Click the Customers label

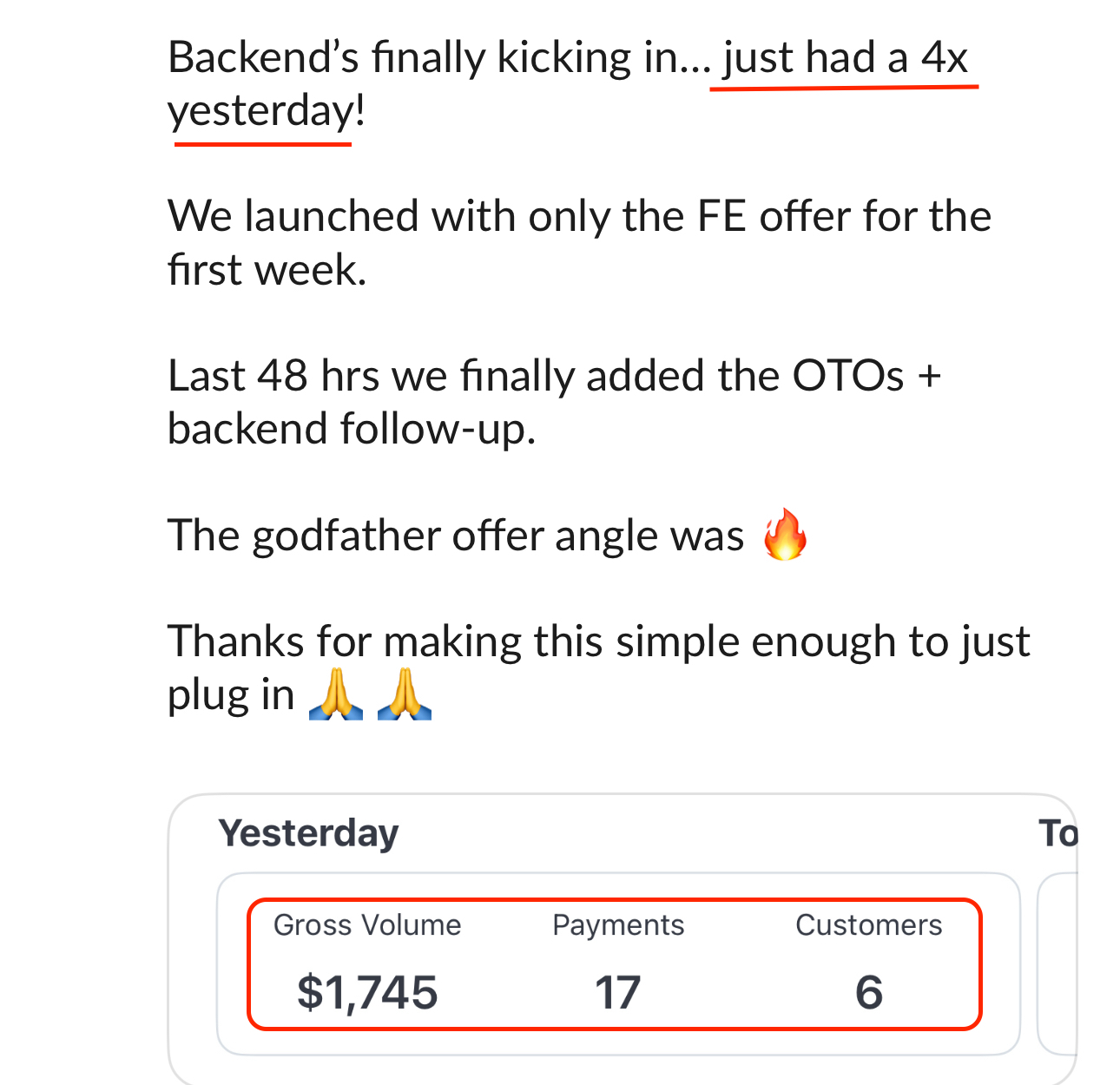point(868,925)
